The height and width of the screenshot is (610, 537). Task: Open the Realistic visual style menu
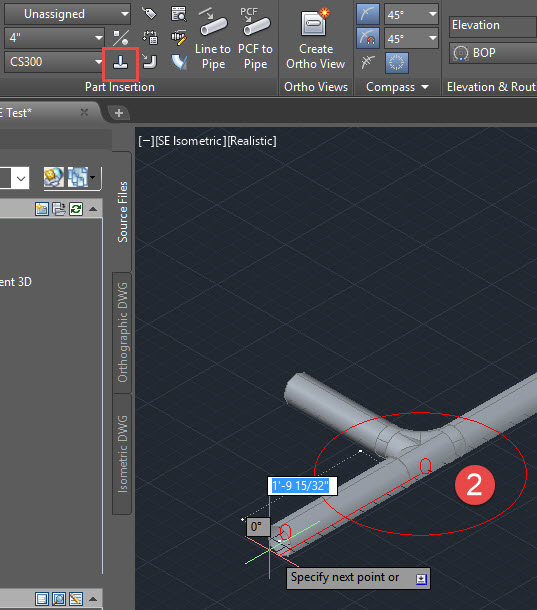point(252,141)
